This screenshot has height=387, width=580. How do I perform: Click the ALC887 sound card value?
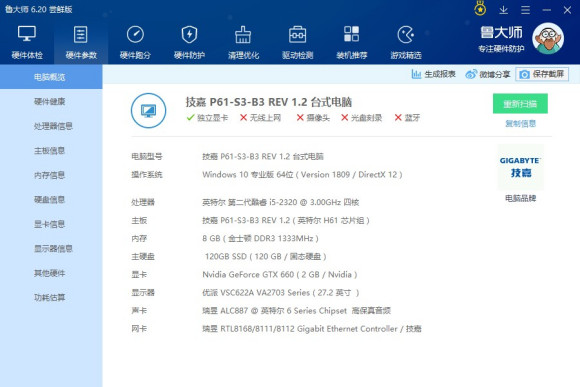[x=296, y=311]
